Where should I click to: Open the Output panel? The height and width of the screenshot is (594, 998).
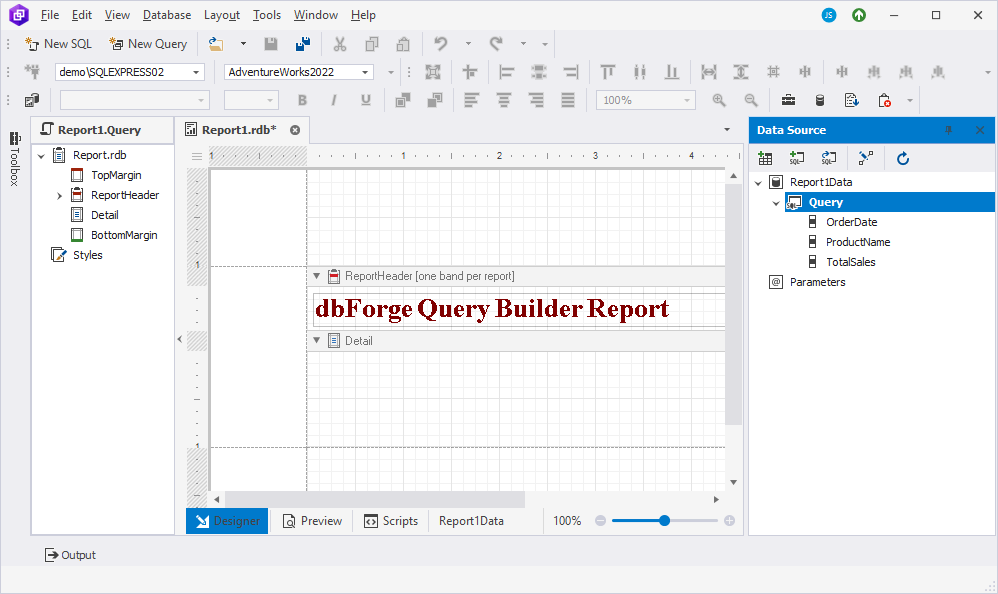tap(70, 555)
